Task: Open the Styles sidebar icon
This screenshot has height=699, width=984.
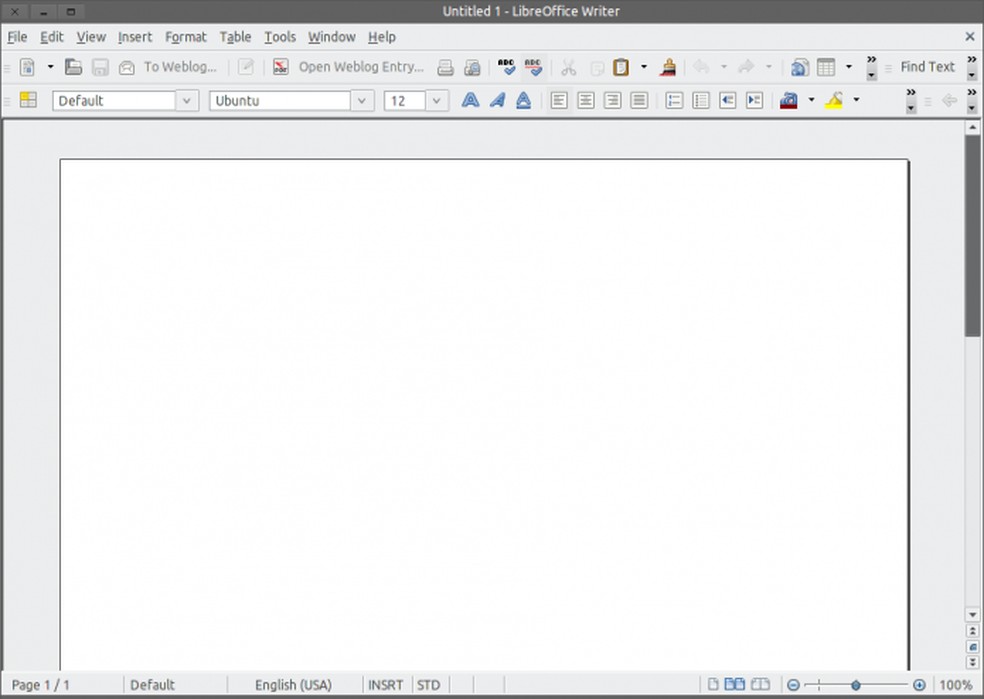Action: click(27, 100)
